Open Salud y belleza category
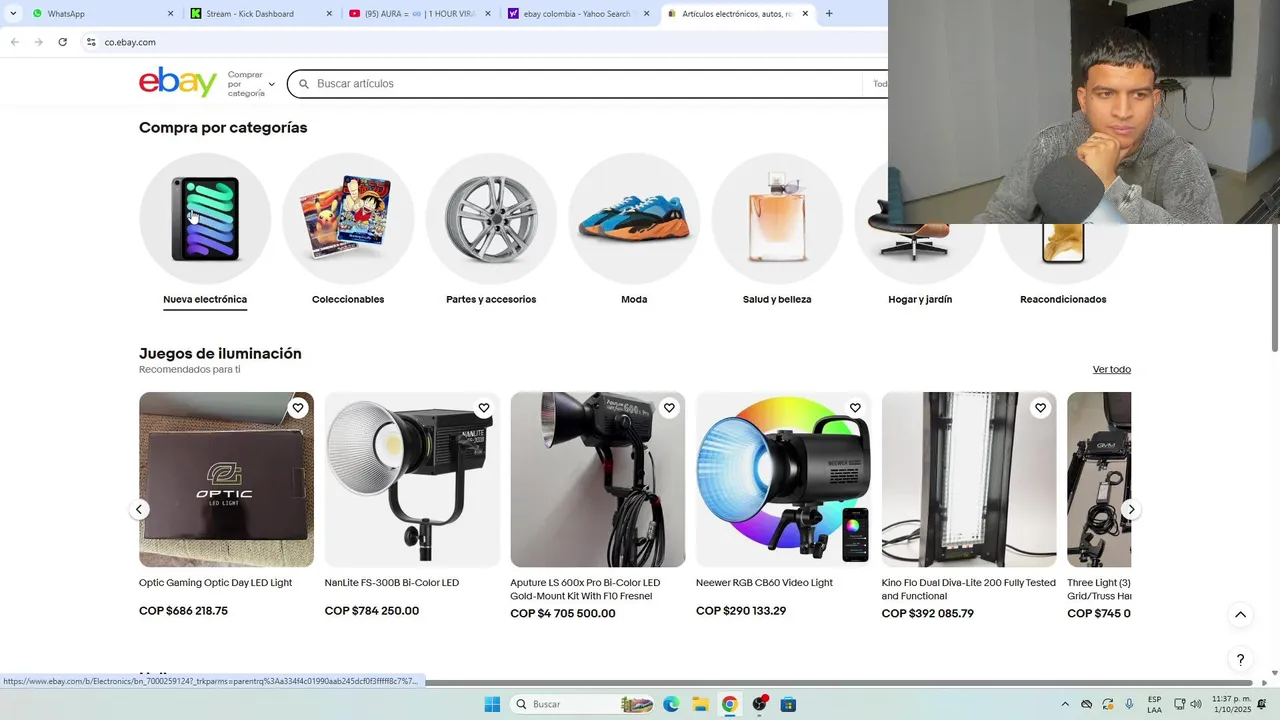 (x=777, y=299)
